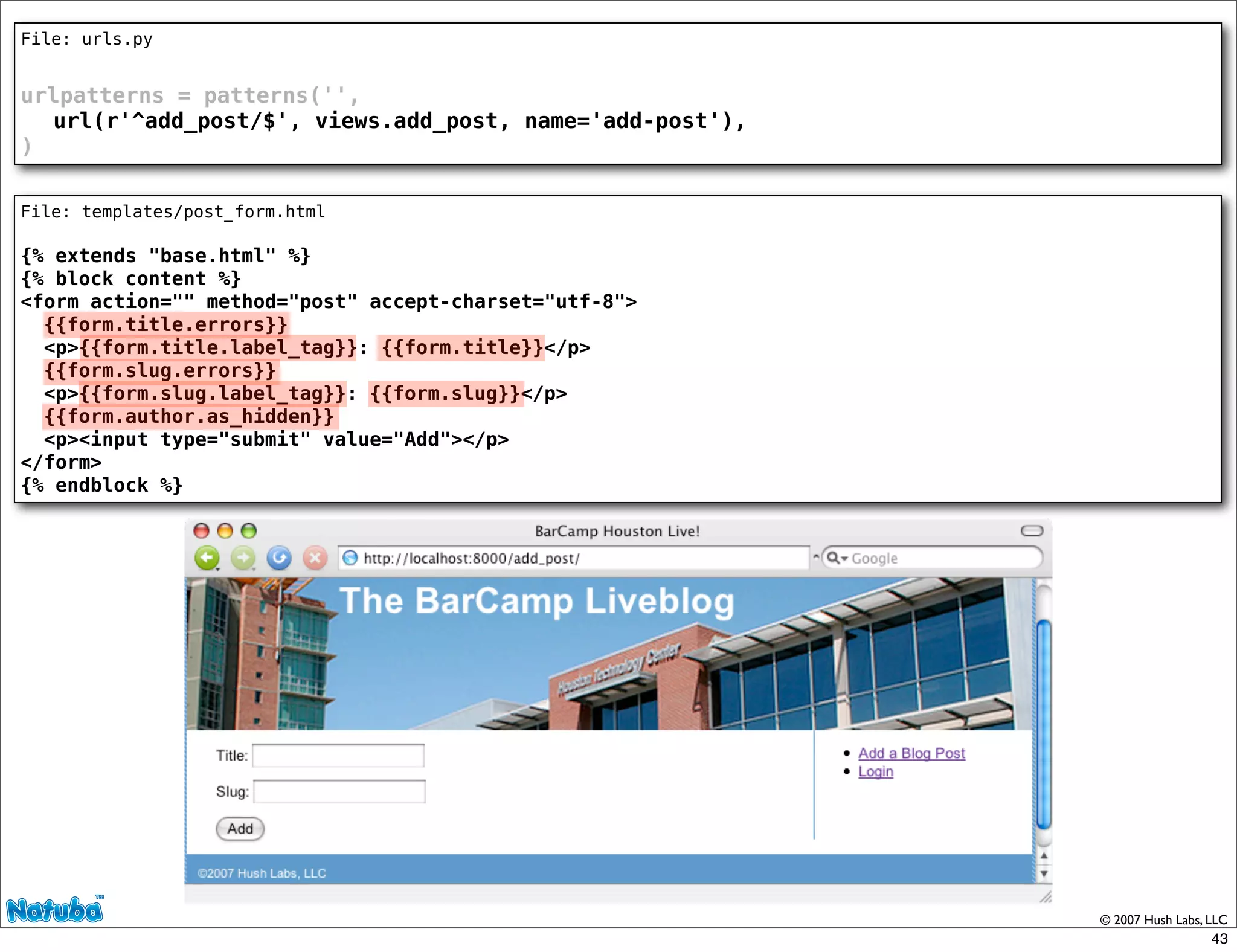Stop loading with the red X icon
Image resolution: width=1237 pixels, height=952 pixels.
(x=315, y=558)
